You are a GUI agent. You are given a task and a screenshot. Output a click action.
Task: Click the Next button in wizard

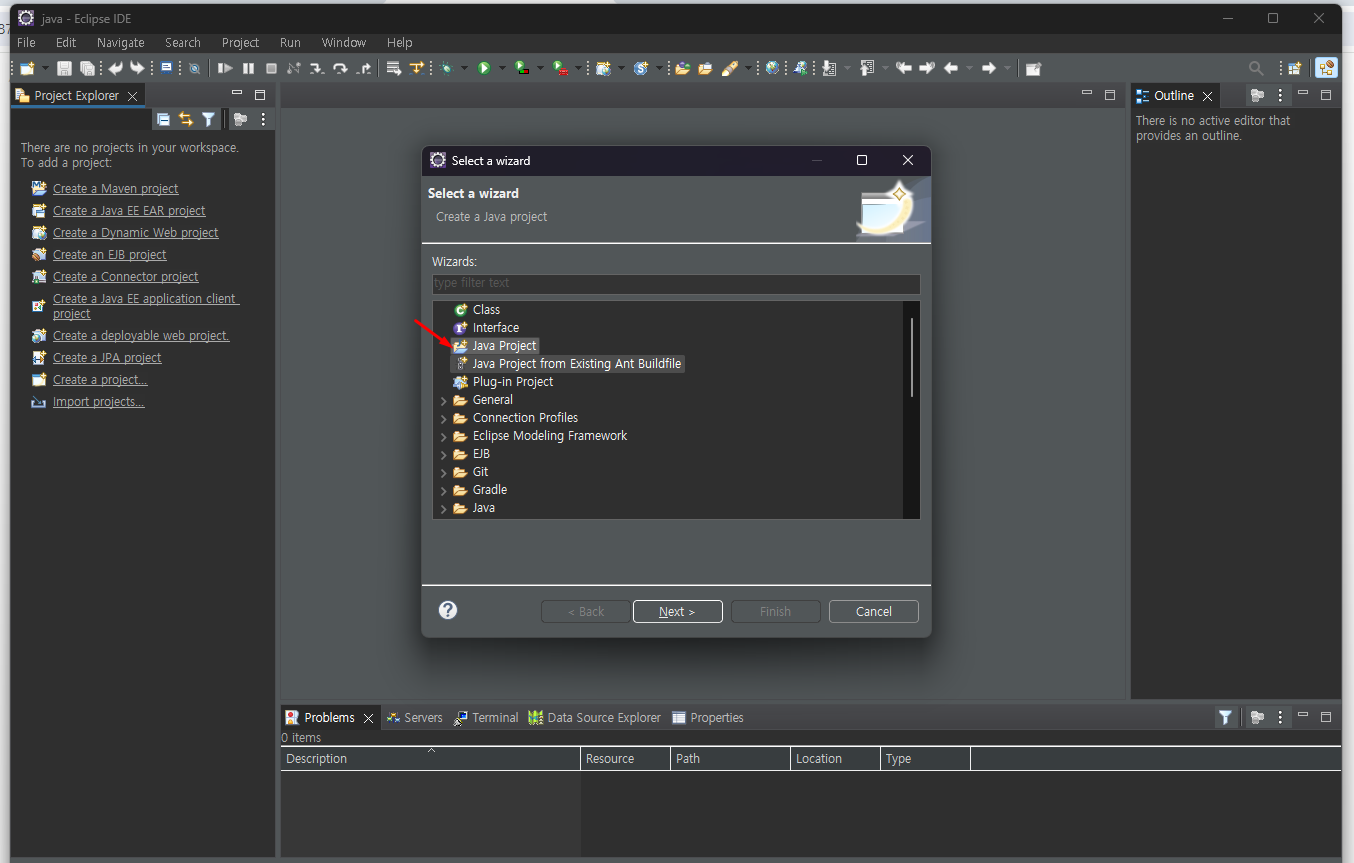pyautogui.click(x=677, y=611)
